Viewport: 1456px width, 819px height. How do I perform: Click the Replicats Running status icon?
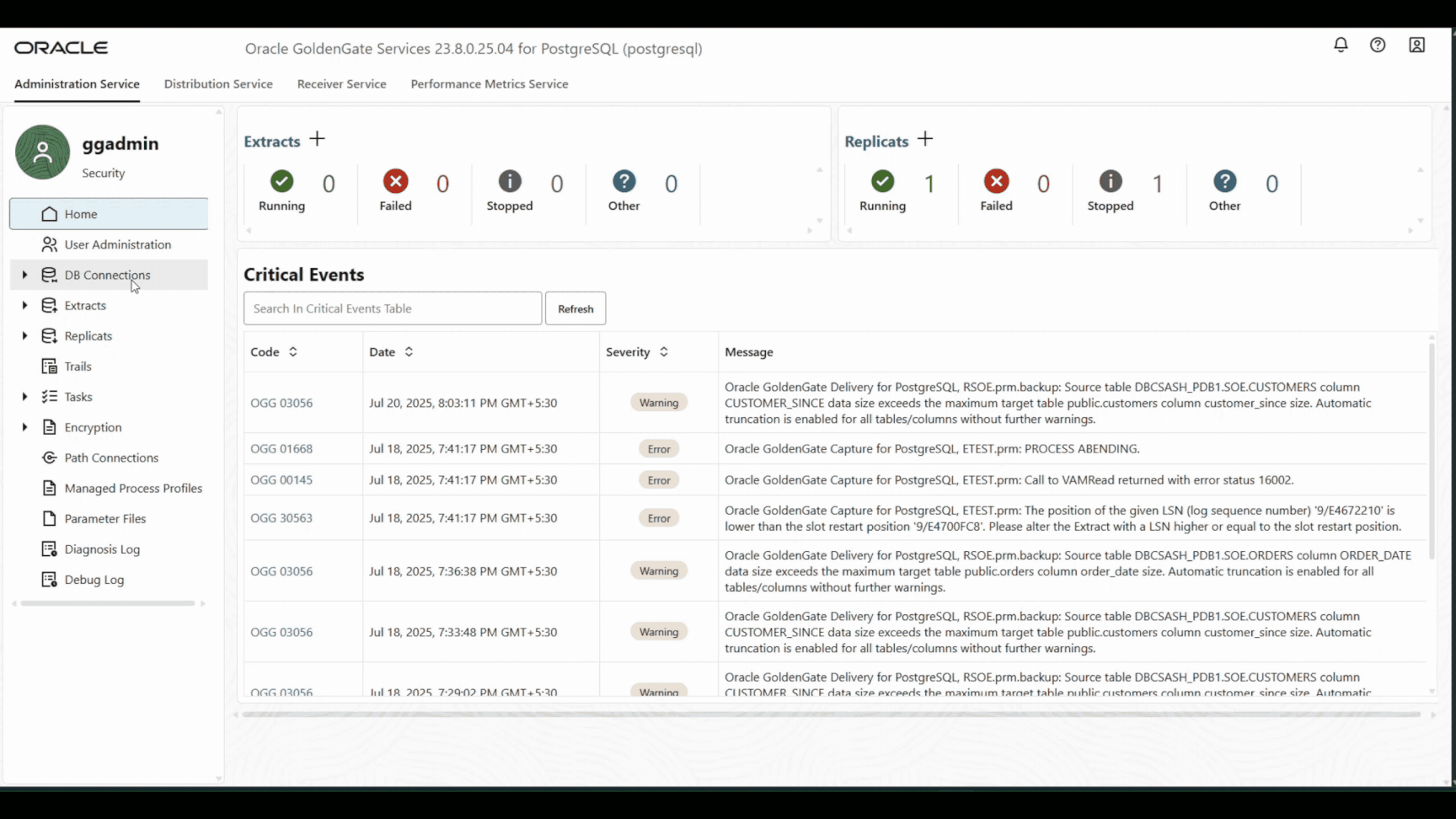tap(883, 181)
